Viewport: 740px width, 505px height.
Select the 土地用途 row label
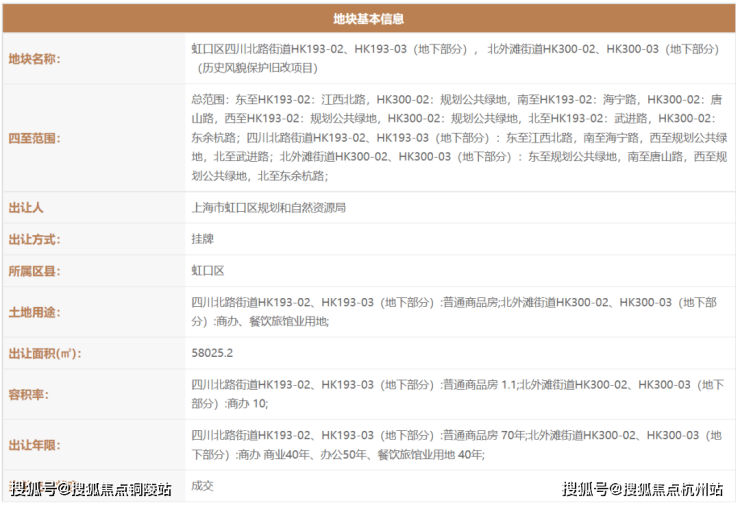(36, 311)
